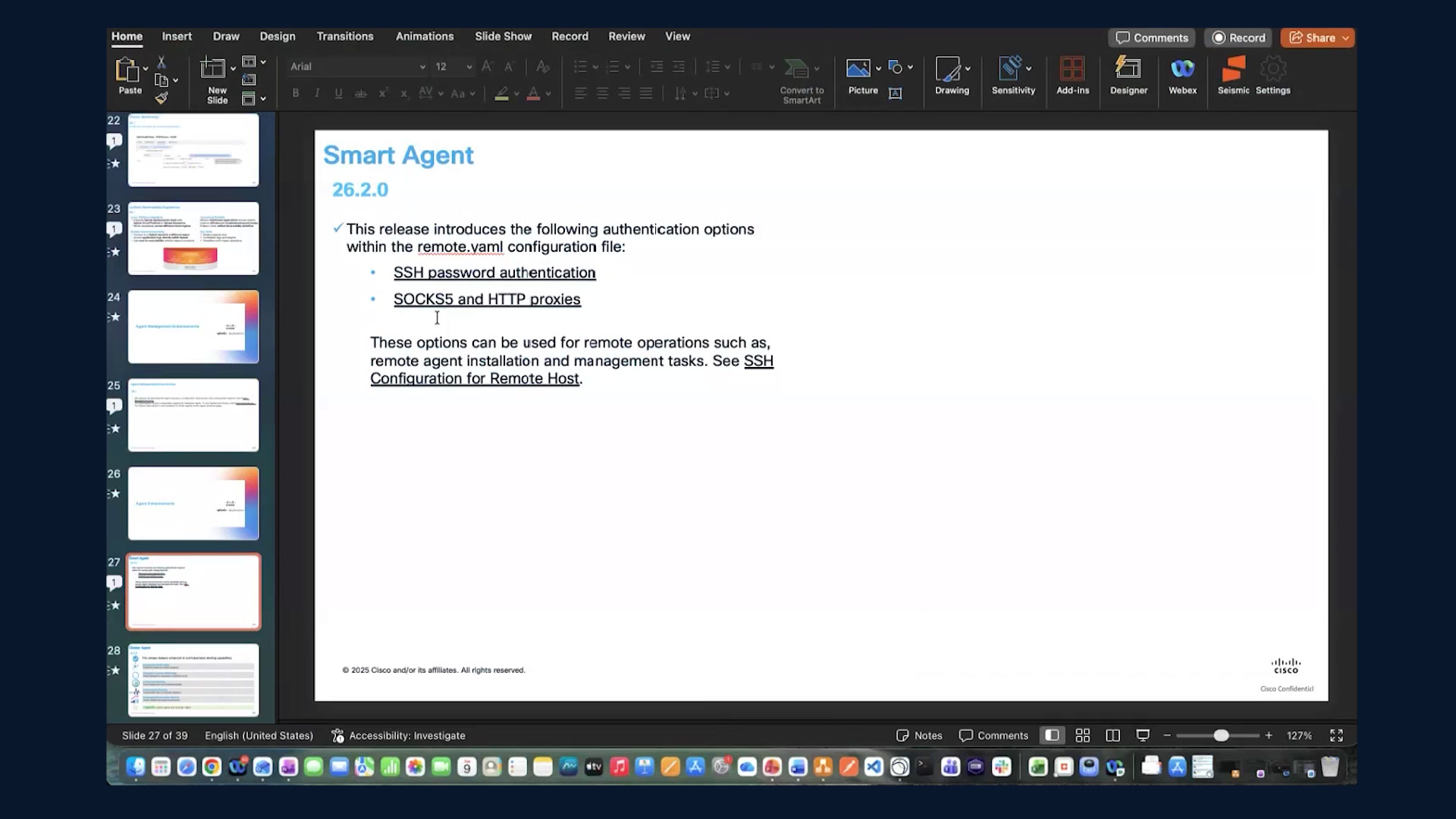This screenshot has height=819, width=1456.
Task: Click the Seismic add-in icon
Action: coord(1233,69)
